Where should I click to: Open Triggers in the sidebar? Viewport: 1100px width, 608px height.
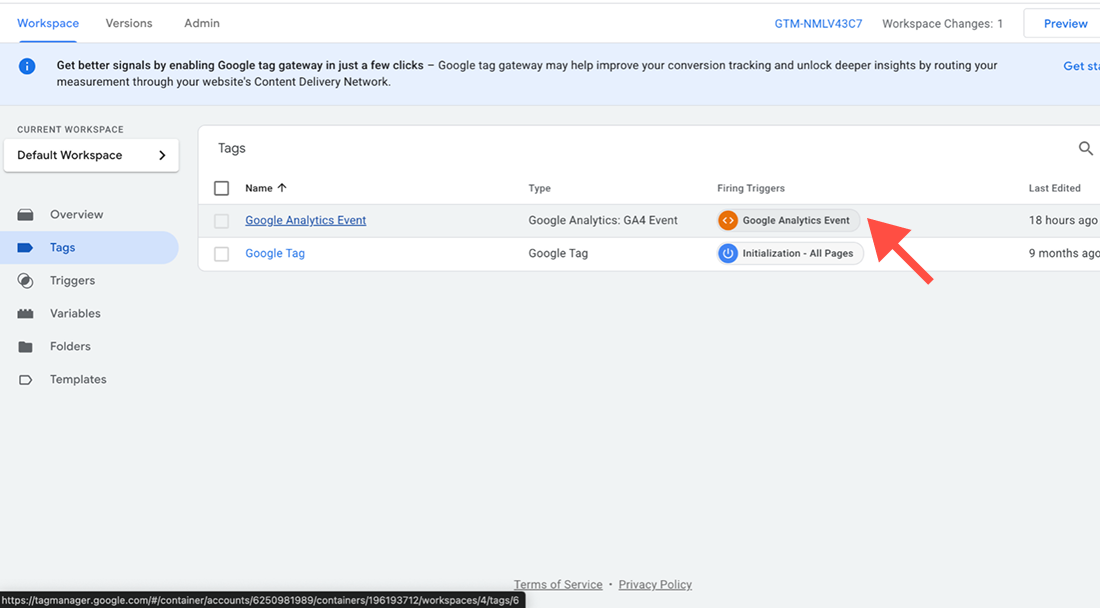click(x=72, y=281)
